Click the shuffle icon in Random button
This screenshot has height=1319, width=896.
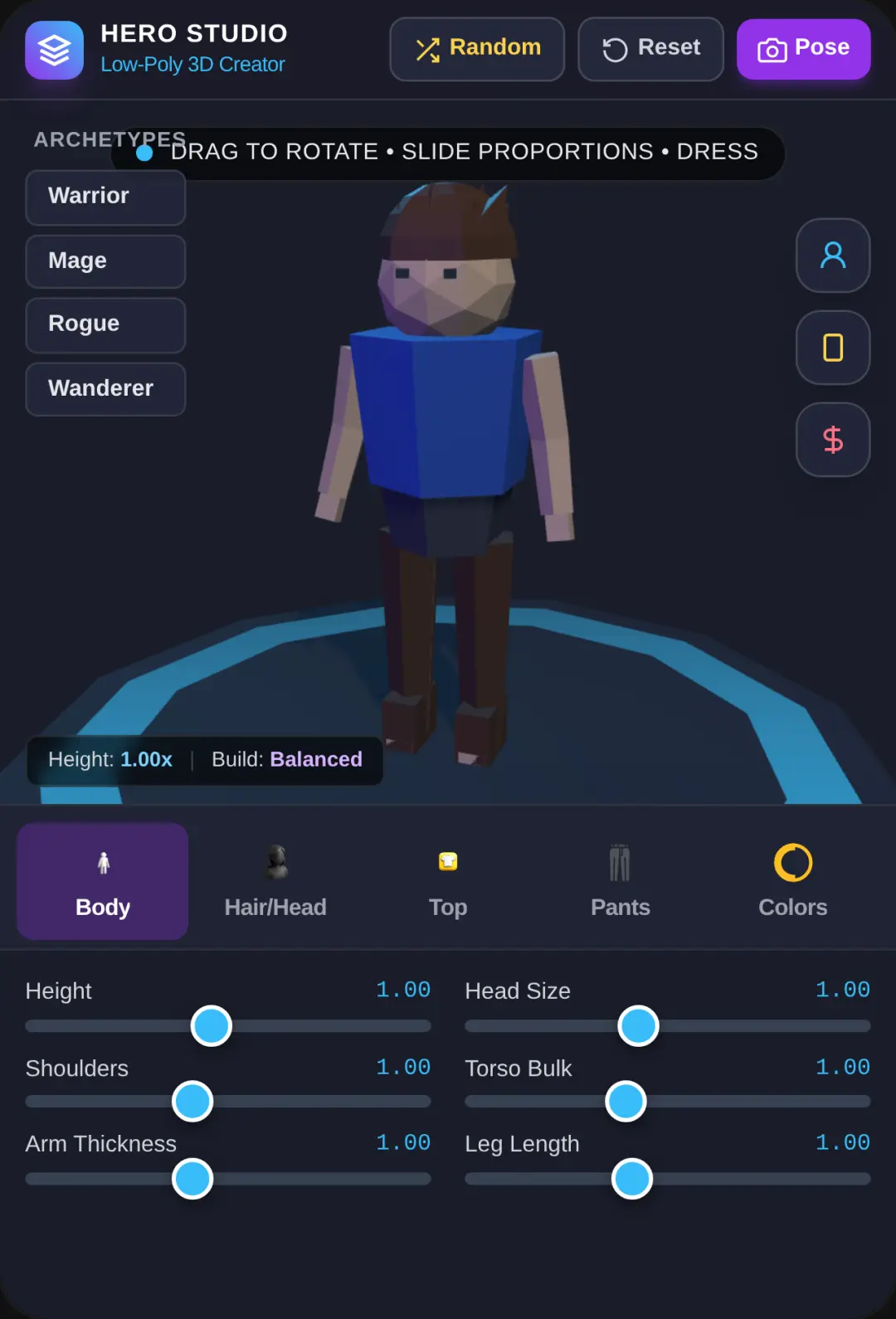pyautogui.click(x=427, y=51)
